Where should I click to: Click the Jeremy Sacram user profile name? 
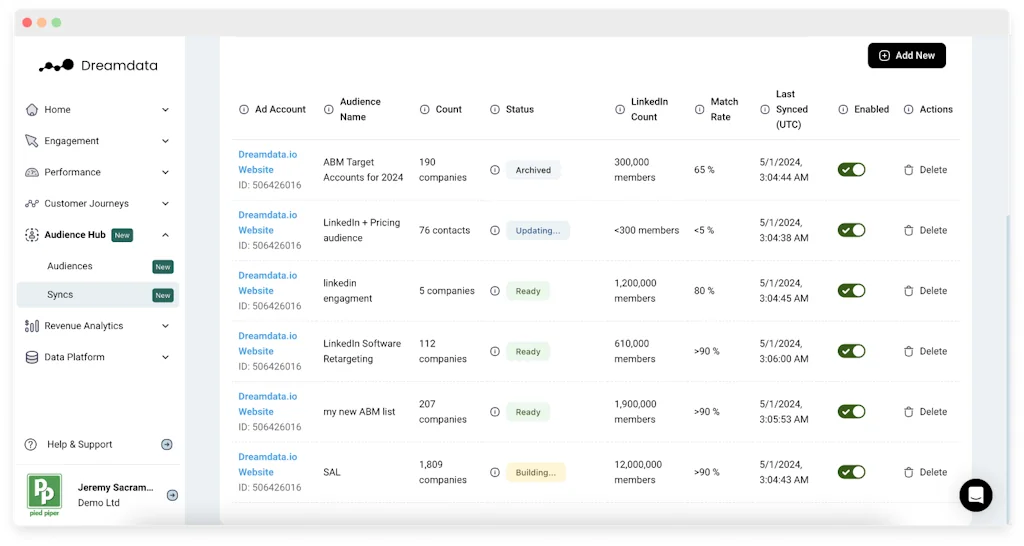(x=116, y=488)
